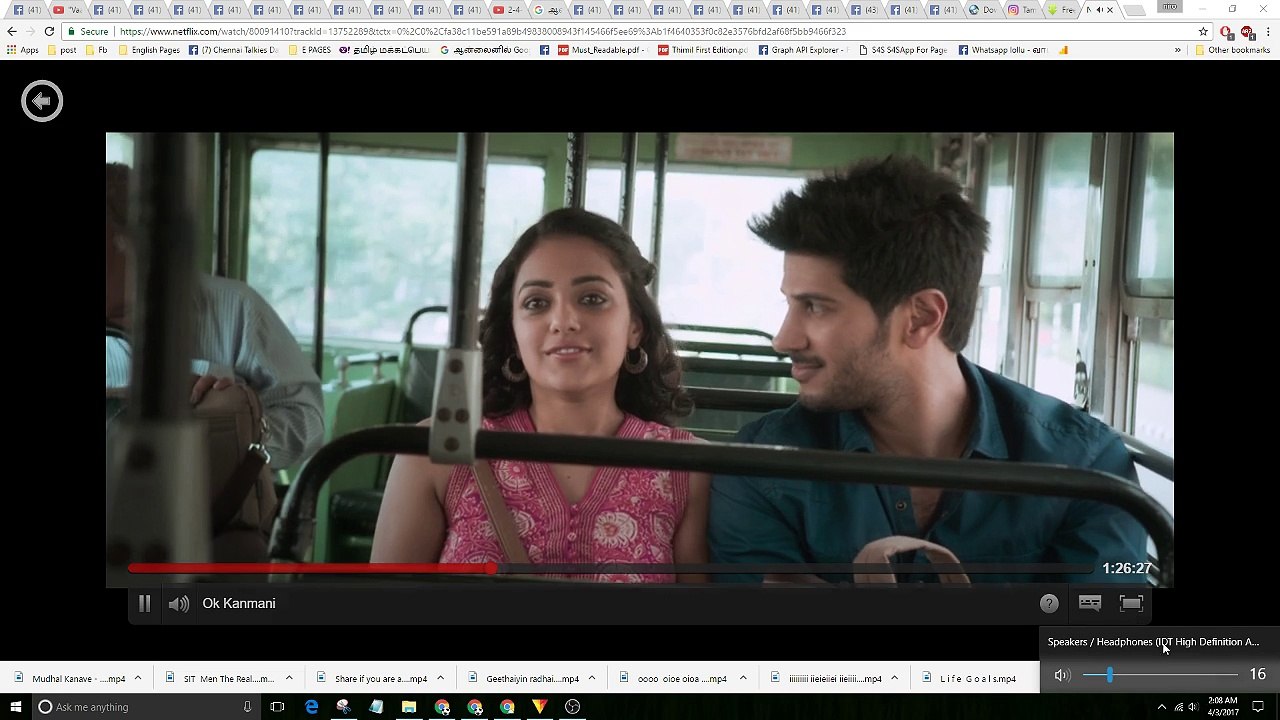Click the Netflix back arrow button
Viewport: 1280px width, 720px height.
[x=42, y=101]
